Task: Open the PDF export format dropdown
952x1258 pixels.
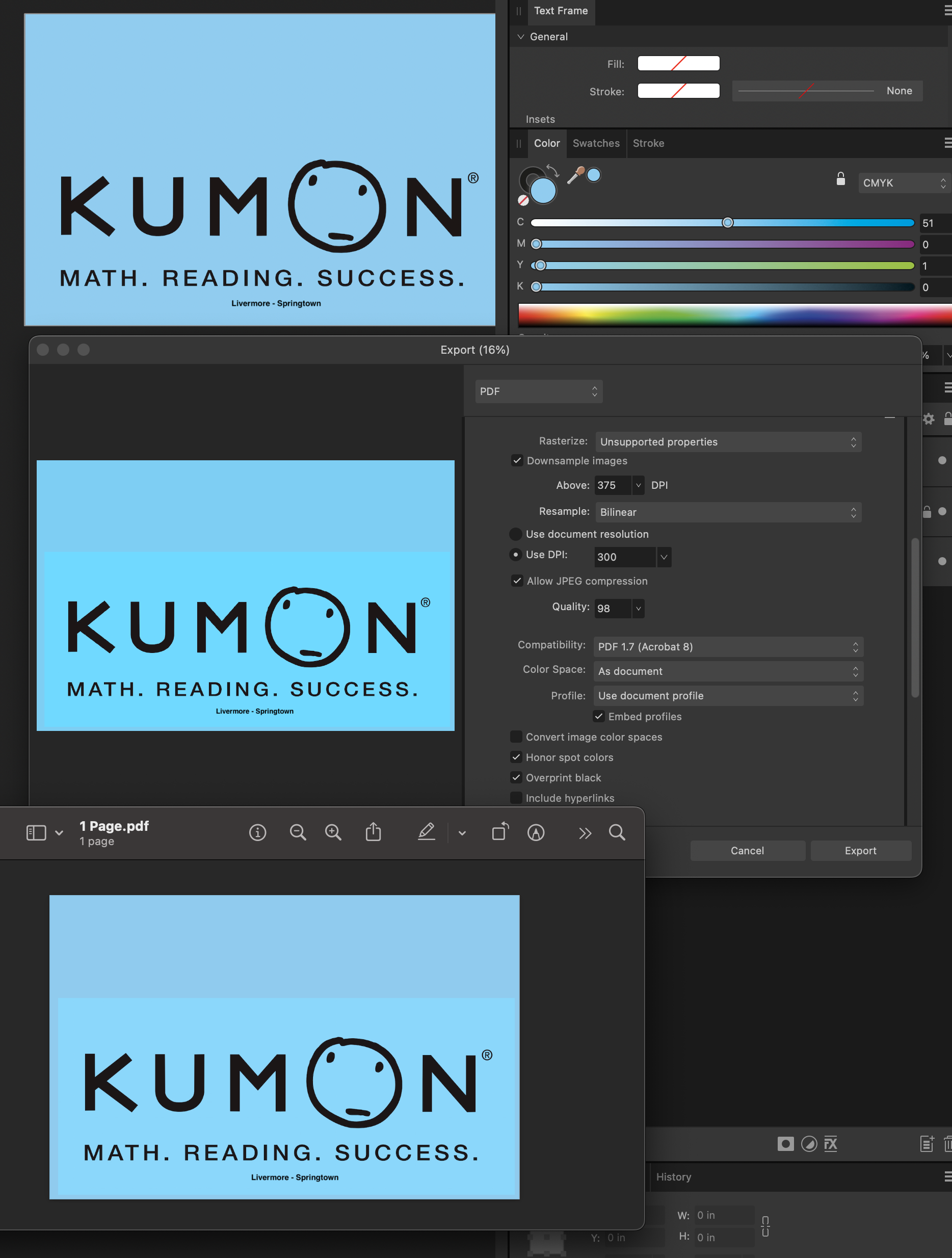Action: pos(539,391)
